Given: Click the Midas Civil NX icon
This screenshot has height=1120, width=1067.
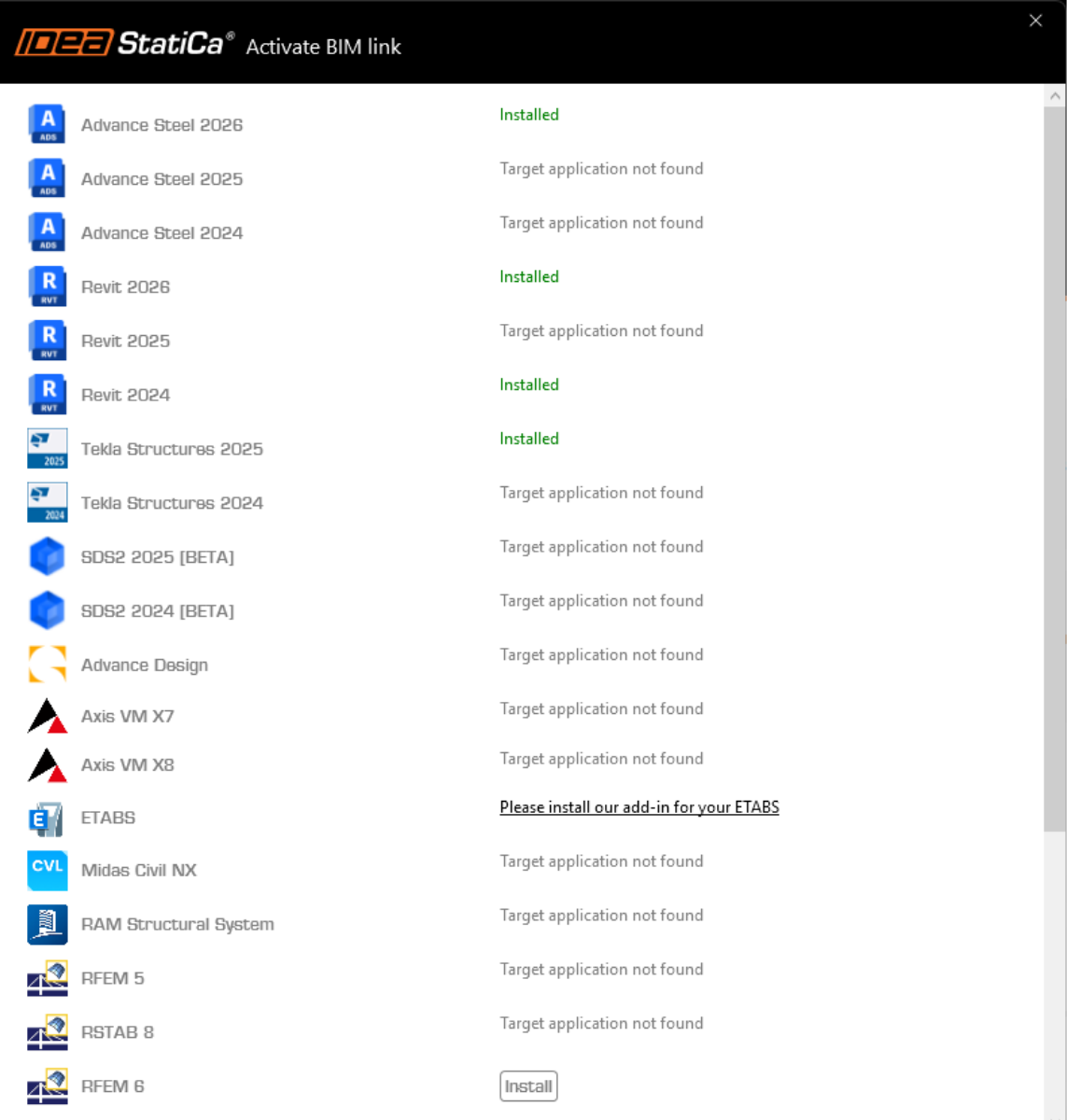Looking at the screenshot, I should click(47, 870).
